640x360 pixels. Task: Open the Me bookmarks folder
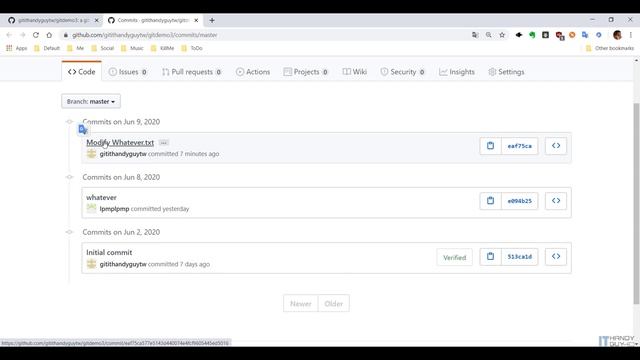point(76,48)
